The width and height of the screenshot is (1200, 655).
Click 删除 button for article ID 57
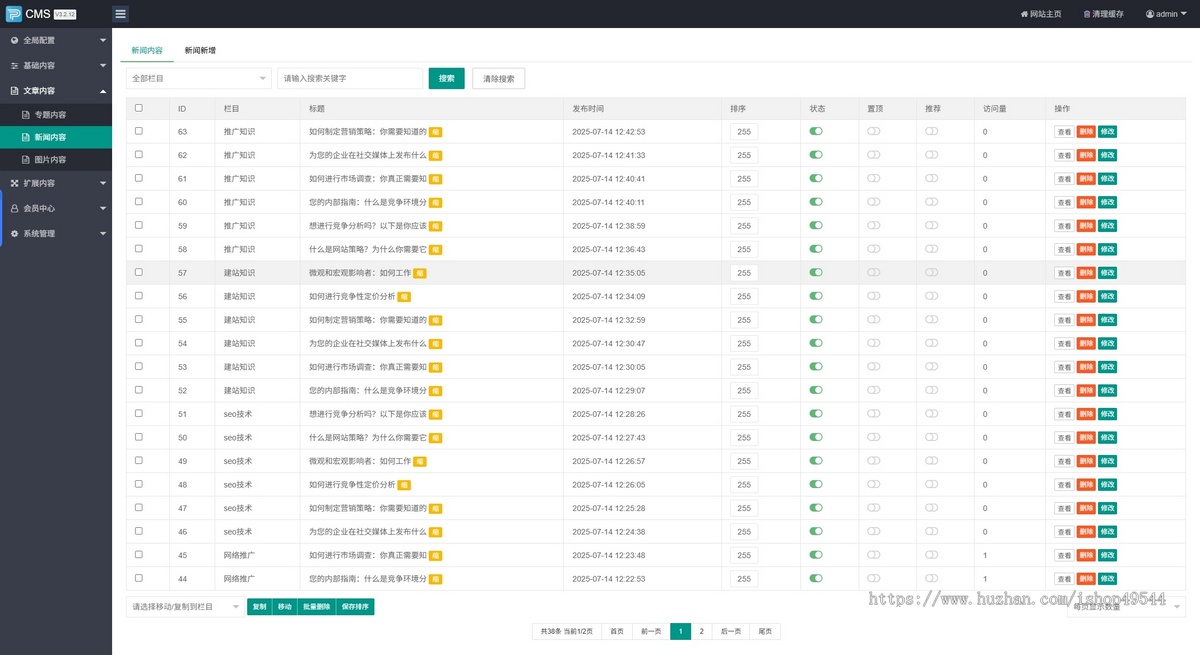pos(1086,273)
